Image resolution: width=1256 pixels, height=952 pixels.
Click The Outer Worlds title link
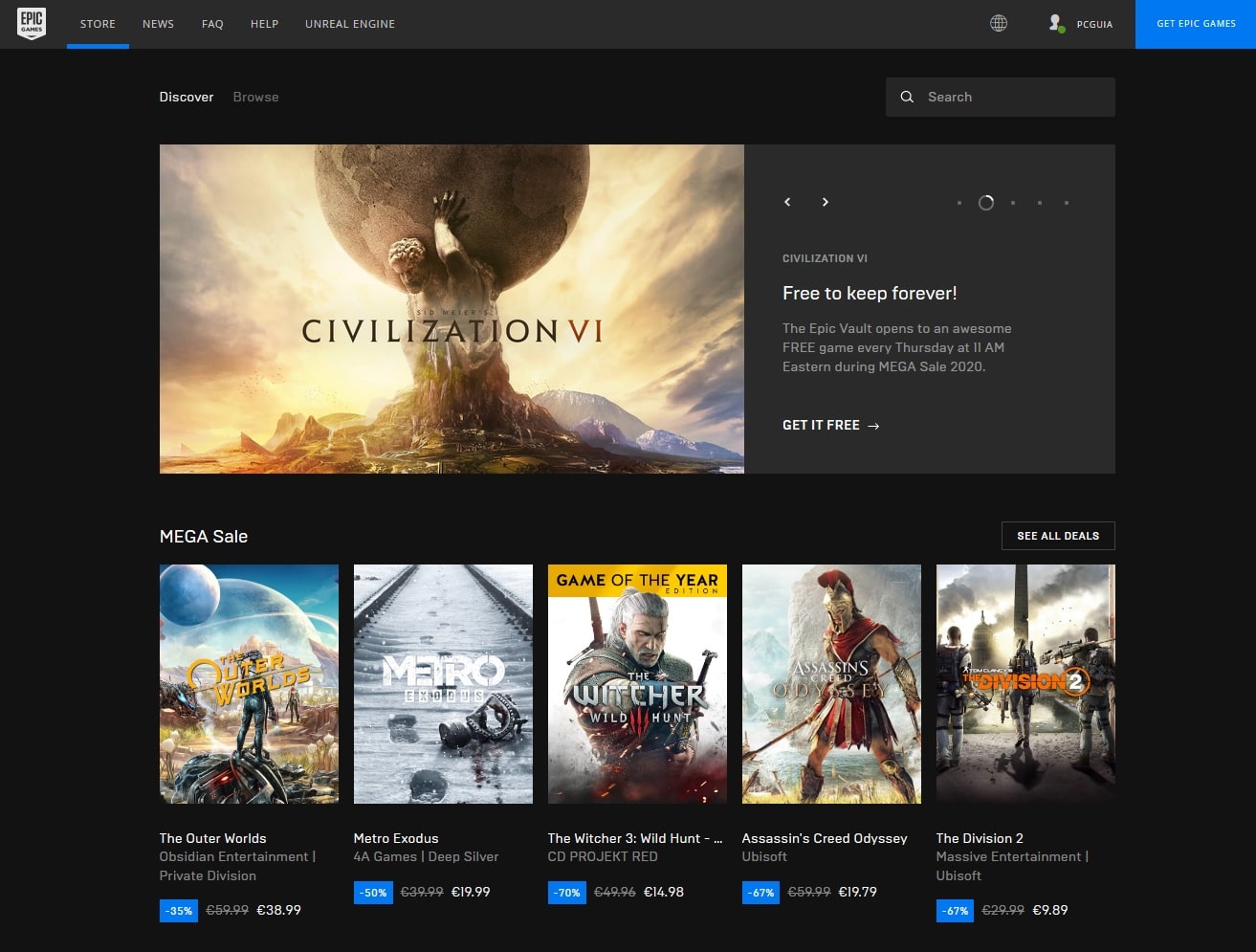click(x=212, y=838)
